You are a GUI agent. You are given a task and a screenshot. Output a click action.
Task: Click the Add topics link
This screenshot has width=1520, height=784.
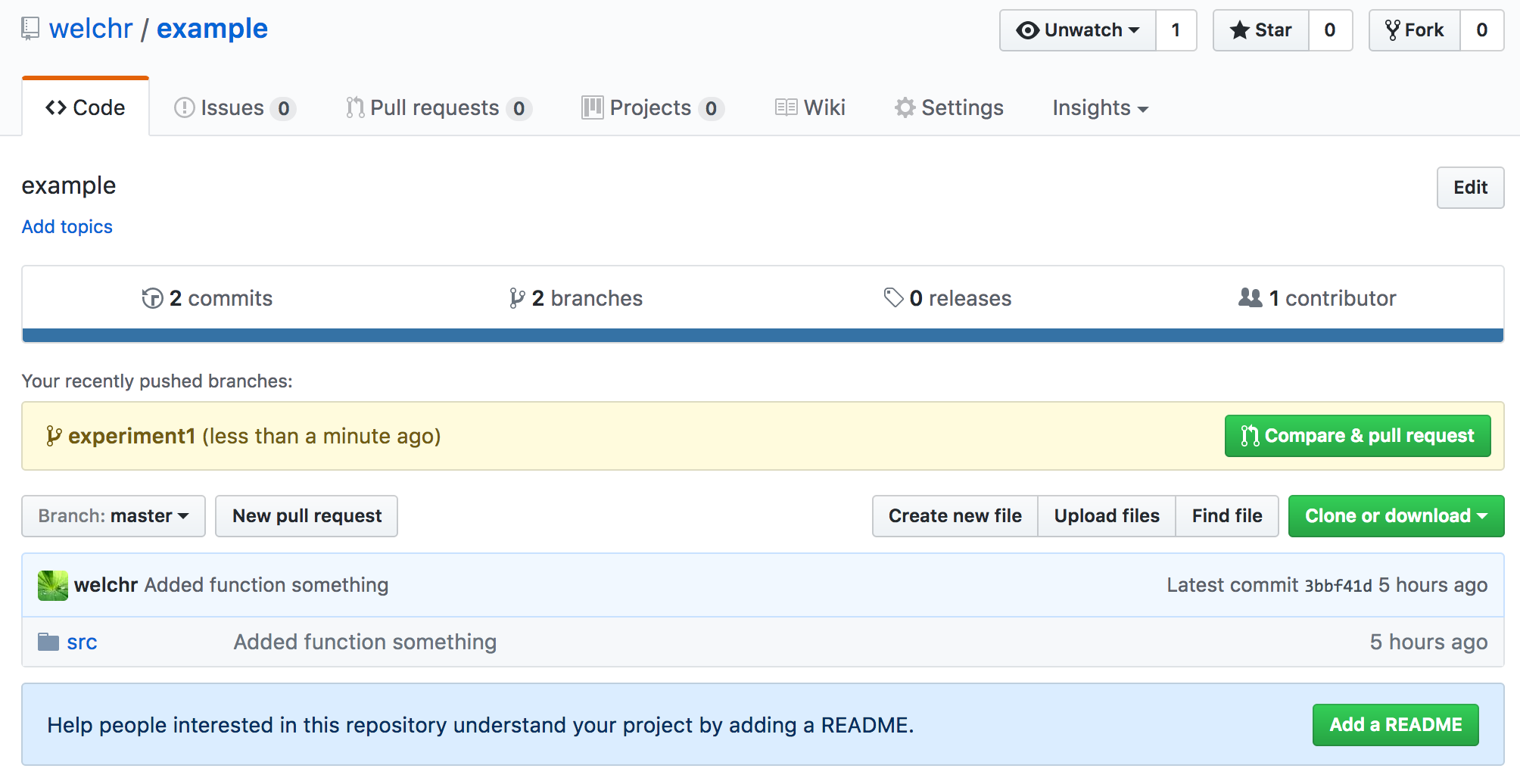(x=67, y=227)
